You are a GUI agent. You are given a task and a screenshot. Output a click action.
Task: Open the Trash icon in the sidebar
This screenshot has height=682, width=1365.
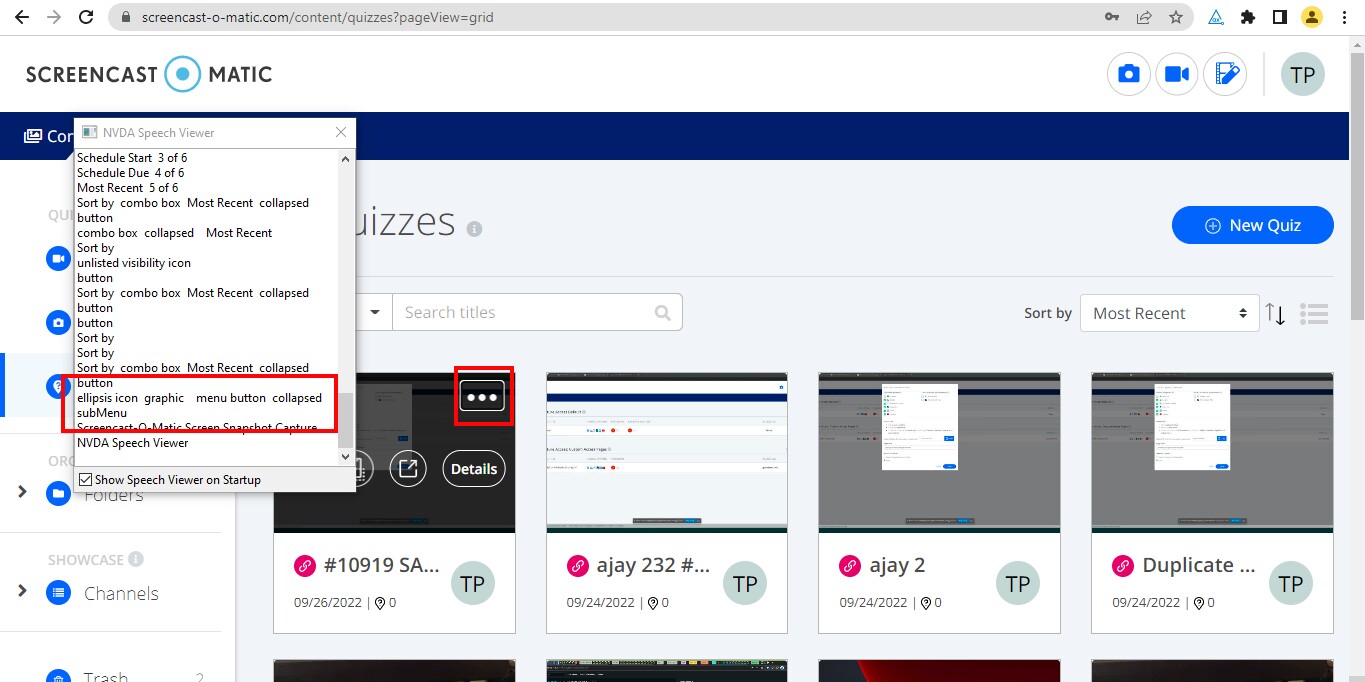(58, 675)
